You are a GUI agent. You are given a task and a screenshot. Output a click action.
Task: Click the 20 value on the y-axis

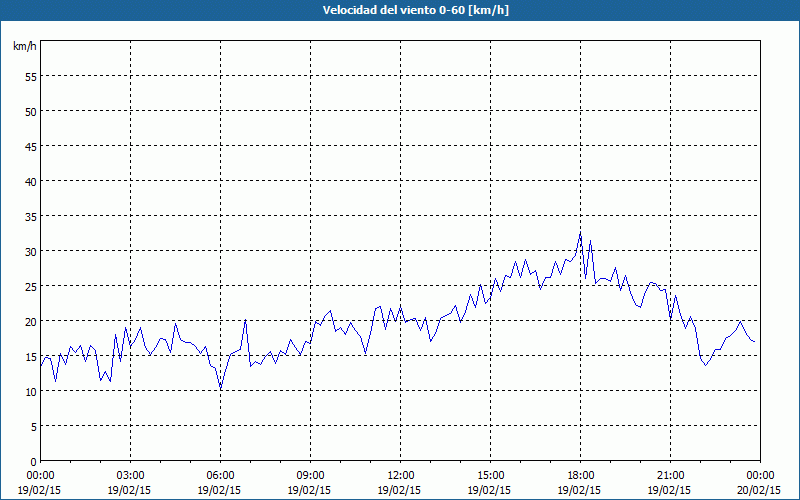point(31,321)
